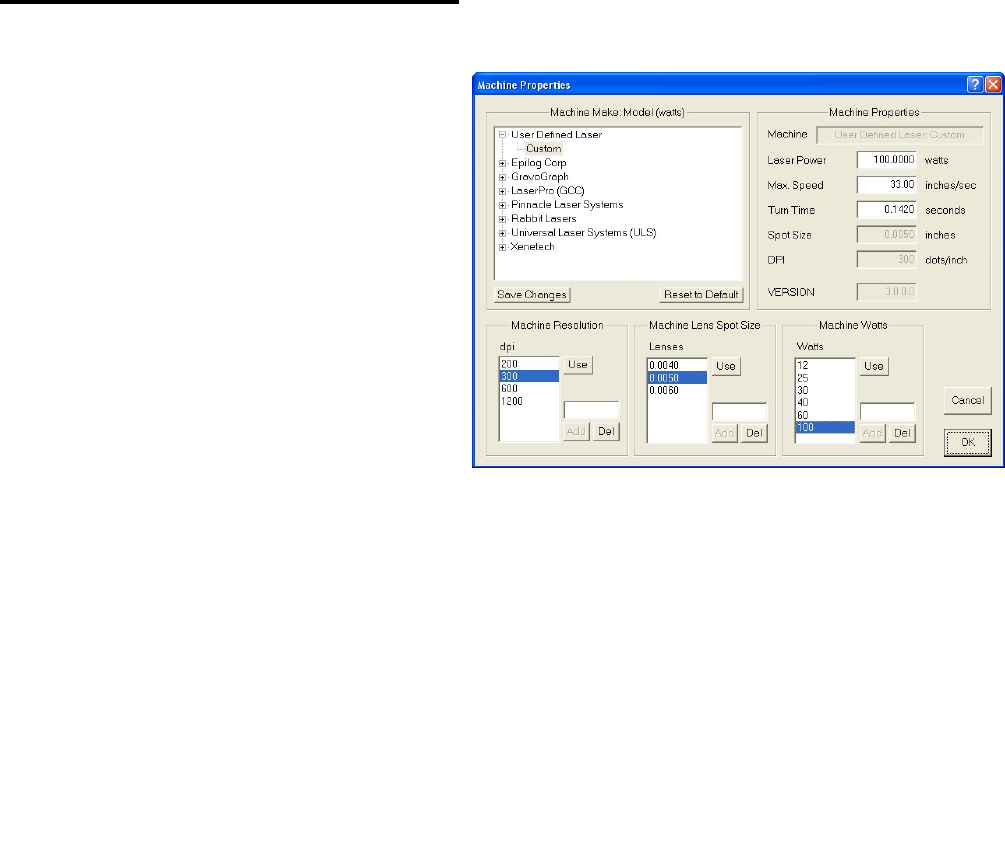Select 0.0050 in the Lenses list

click(677, 378)
